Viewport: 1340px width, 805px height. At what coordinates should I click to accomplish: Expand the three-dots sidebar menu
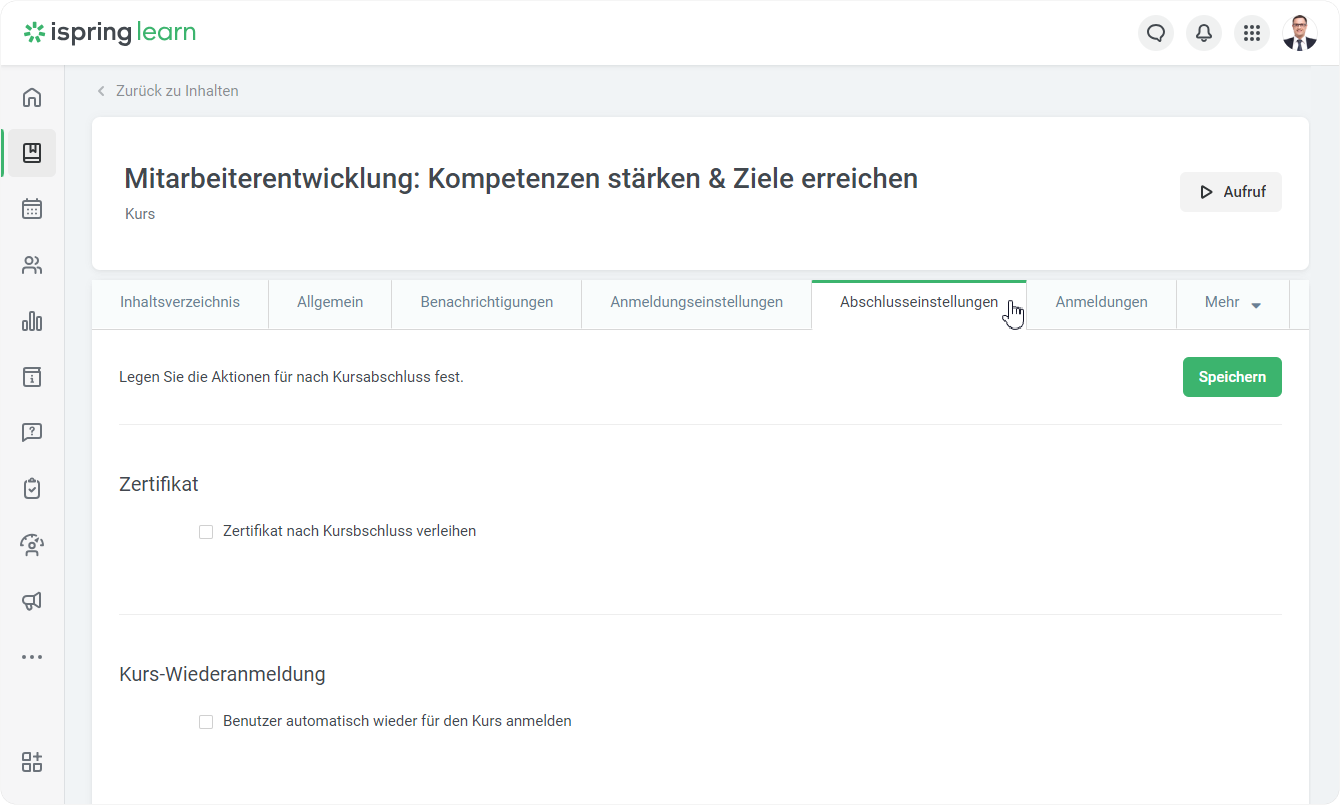[x=32, y=657]
